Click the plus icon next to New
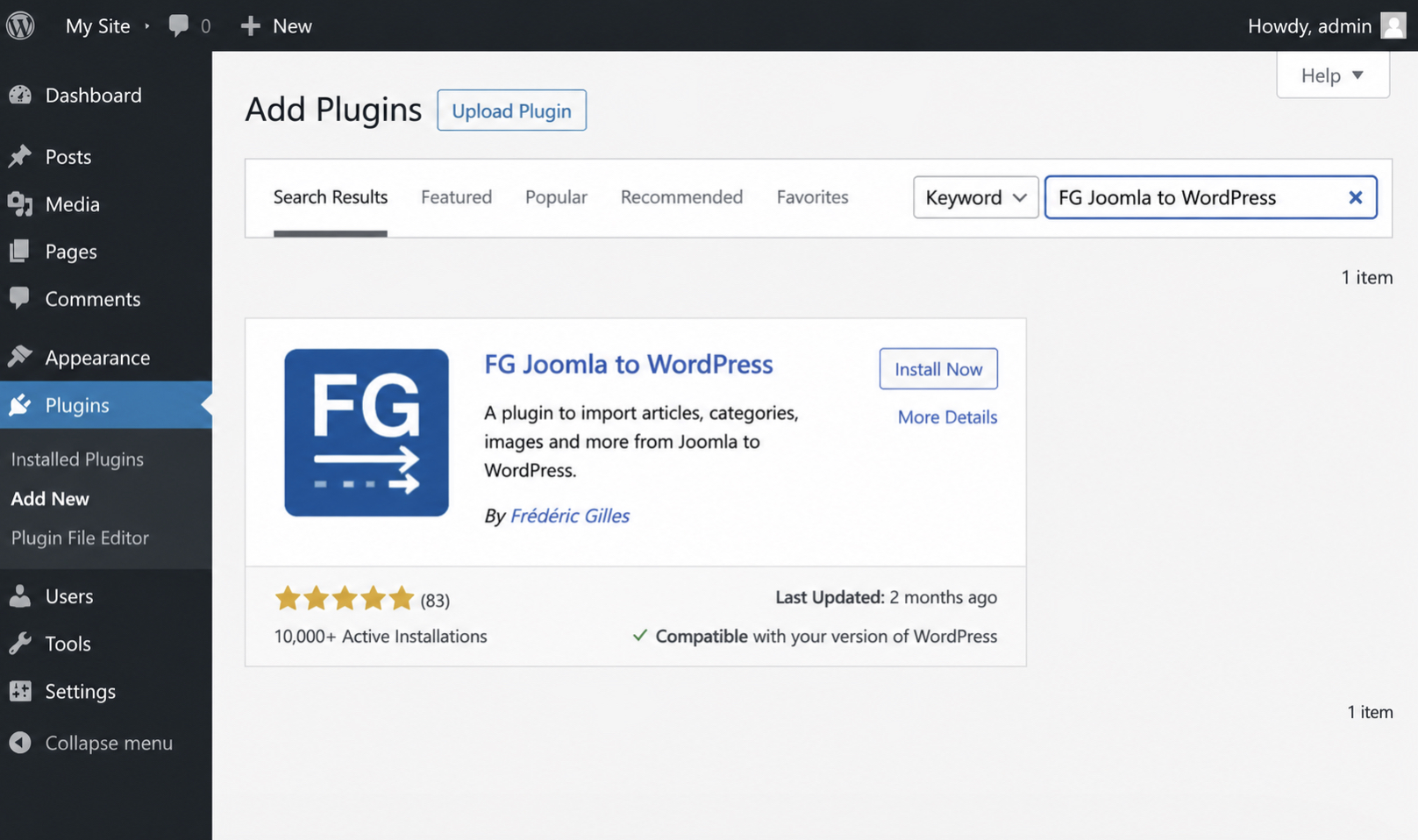 click(x=250, y=26)
